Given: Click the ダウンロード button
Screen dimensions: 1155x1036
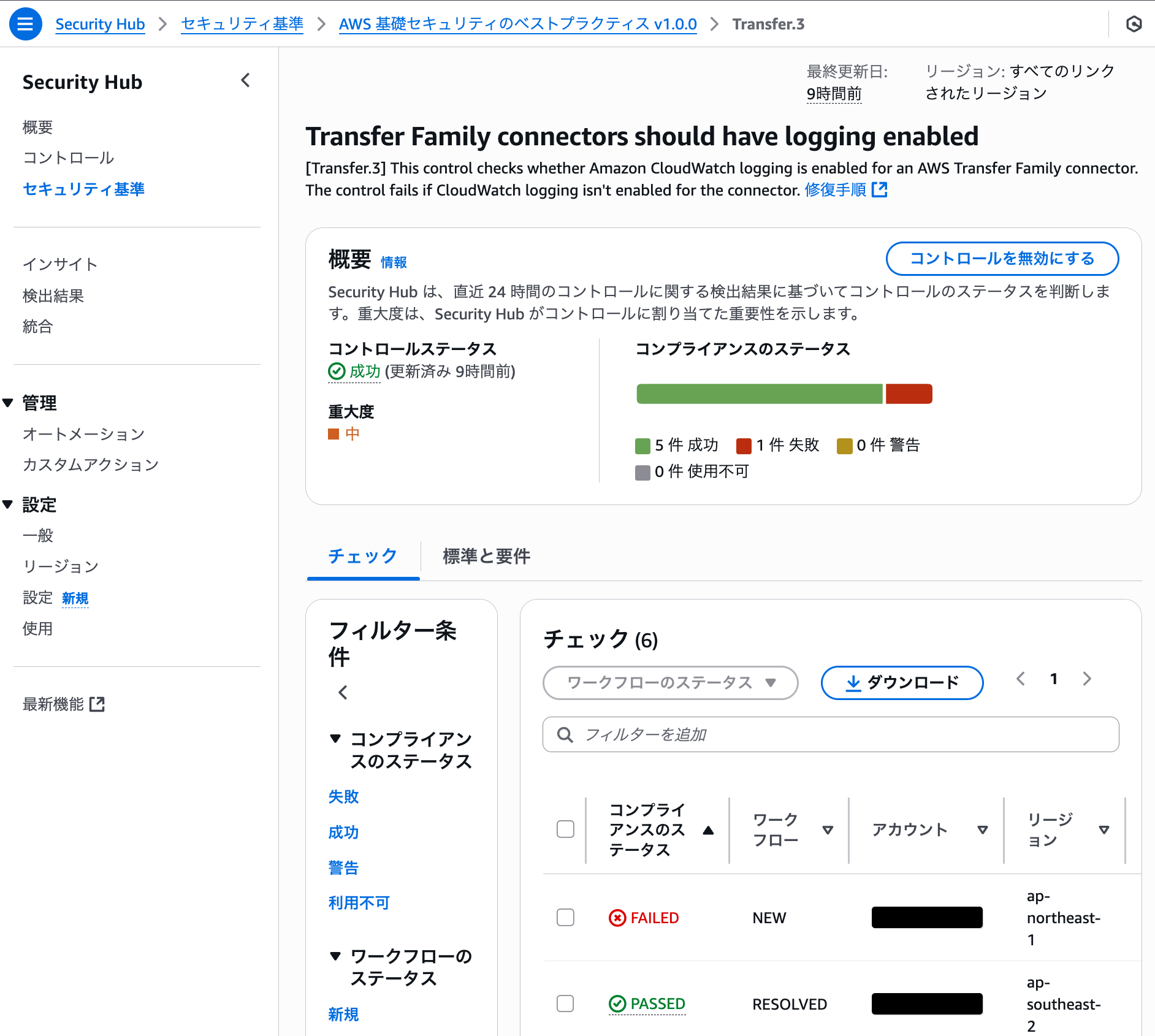Looking at the screenshot, I should [902, 683].
